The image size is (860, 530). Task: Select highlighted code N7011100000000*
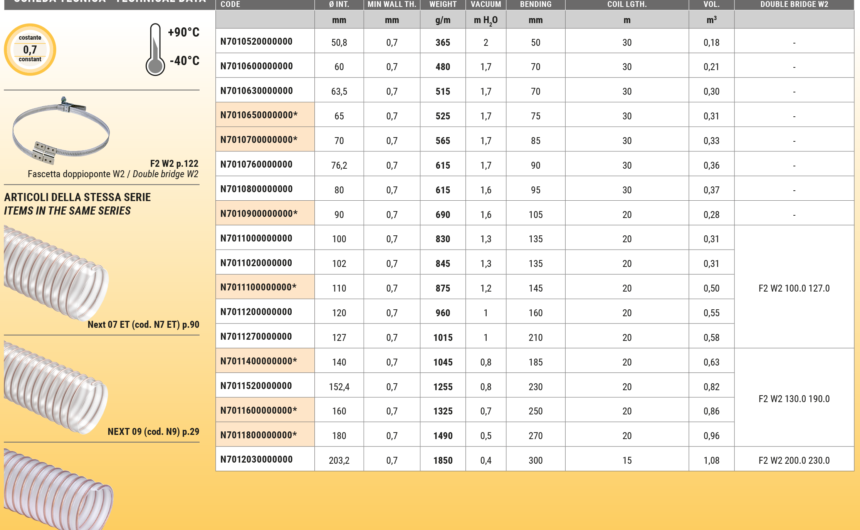(259, 288)
